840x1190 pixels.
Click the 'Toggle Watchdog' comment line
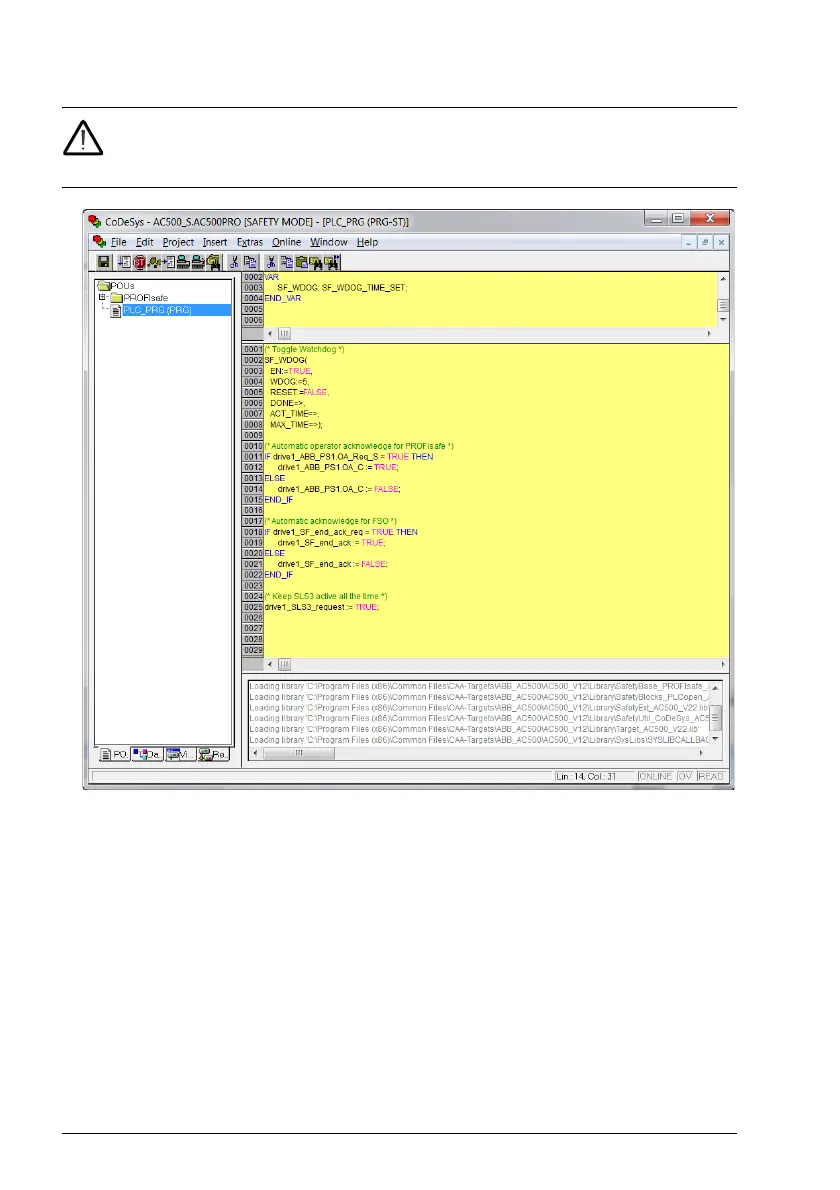click(304, 349)
